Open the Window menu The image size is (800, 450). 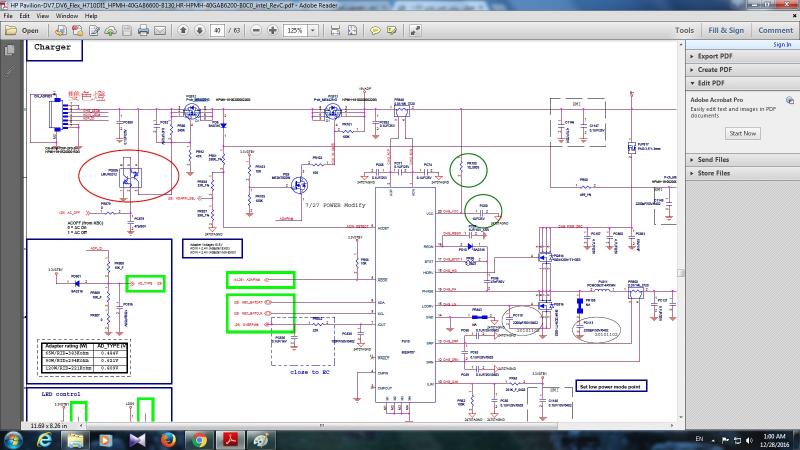tap(67, 16)
